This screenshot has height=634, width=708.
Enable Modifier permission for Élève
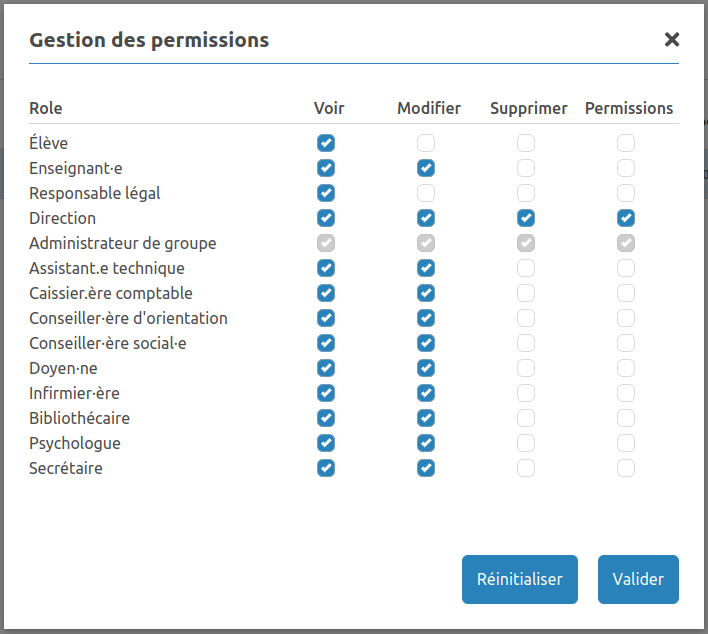426,143
